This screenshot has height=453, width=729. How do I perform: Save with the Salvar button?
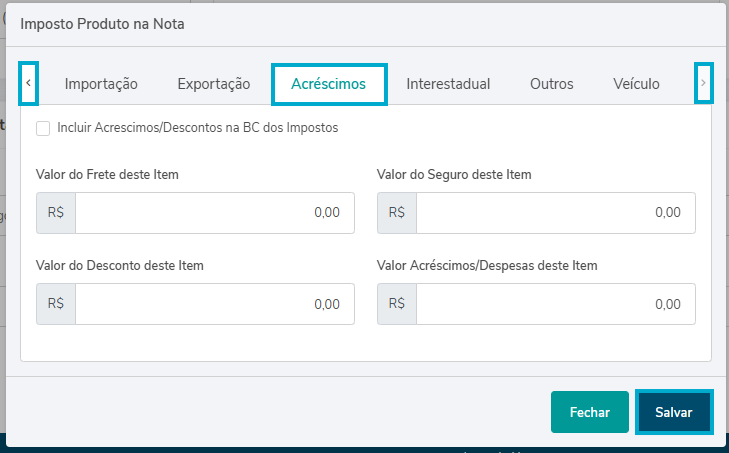coord(674,412)
